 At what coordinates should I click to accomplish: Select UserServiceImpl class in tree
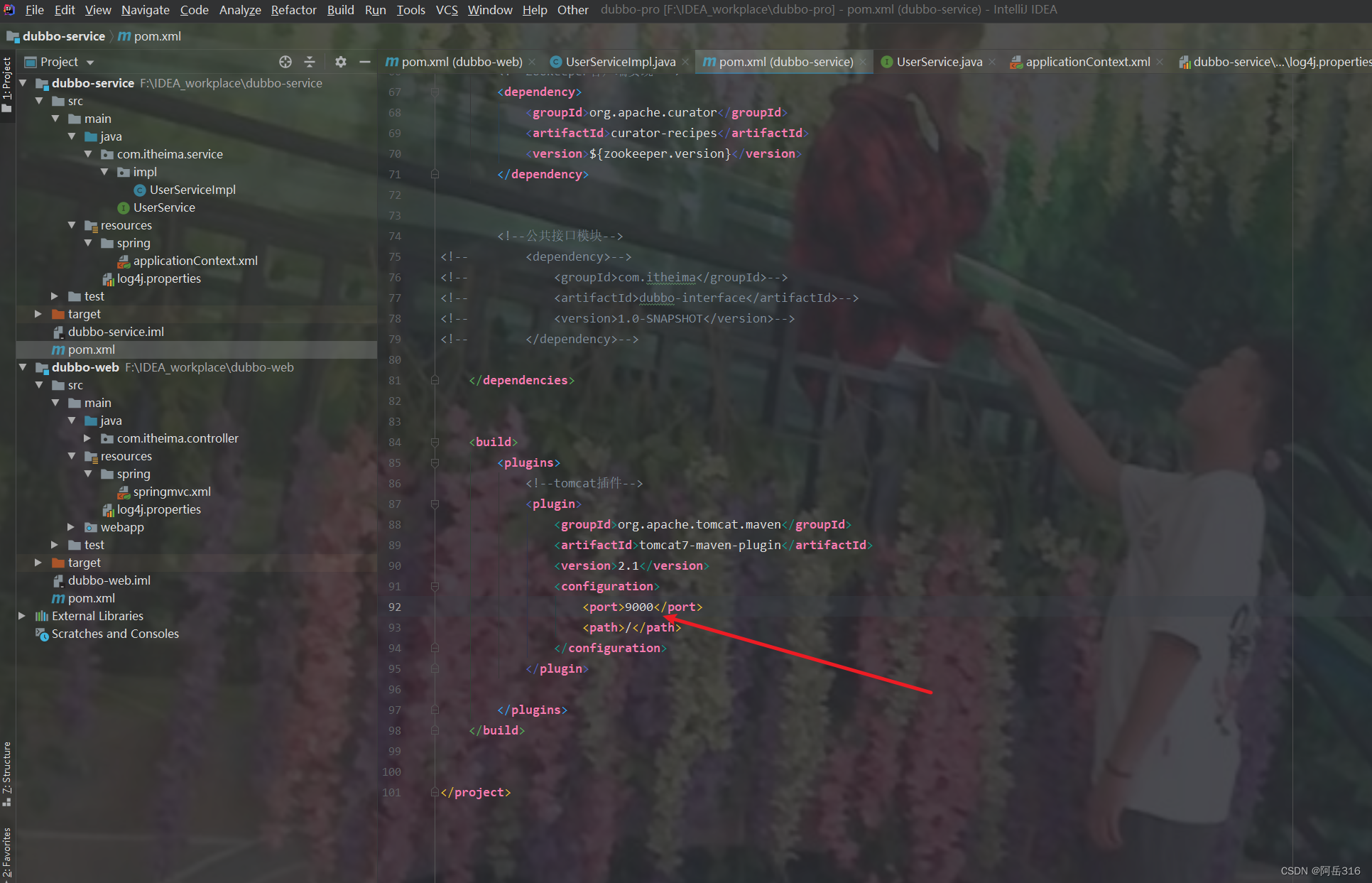click(x=192, y=190)
